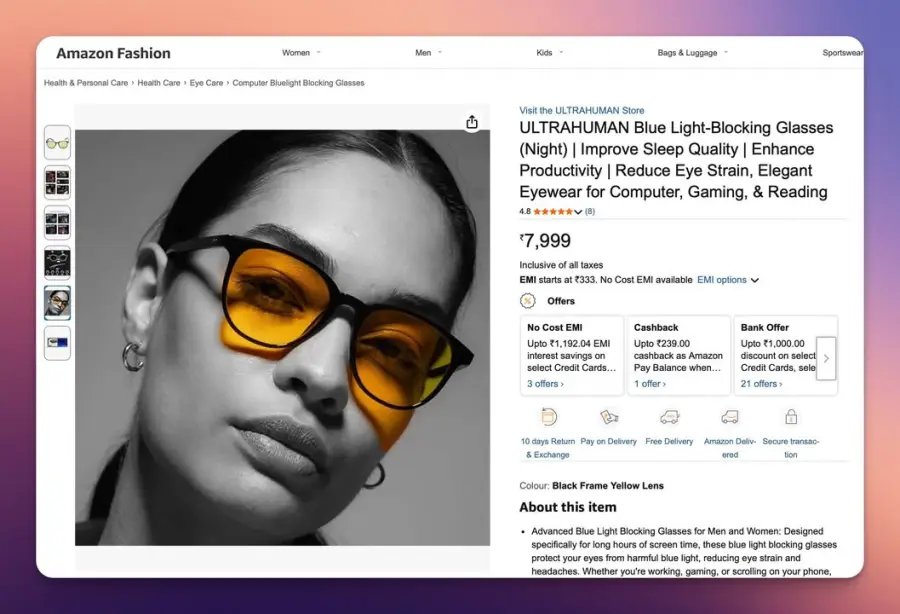
Task: Click Secure transaction text link
Action: click(791, 448)
